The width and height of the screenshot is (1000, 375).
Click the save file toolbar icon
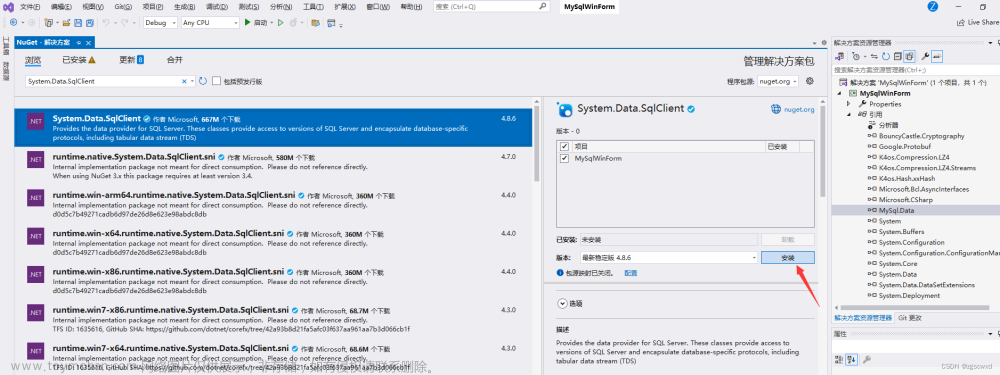pyautogui.click(x=78, y=22)
